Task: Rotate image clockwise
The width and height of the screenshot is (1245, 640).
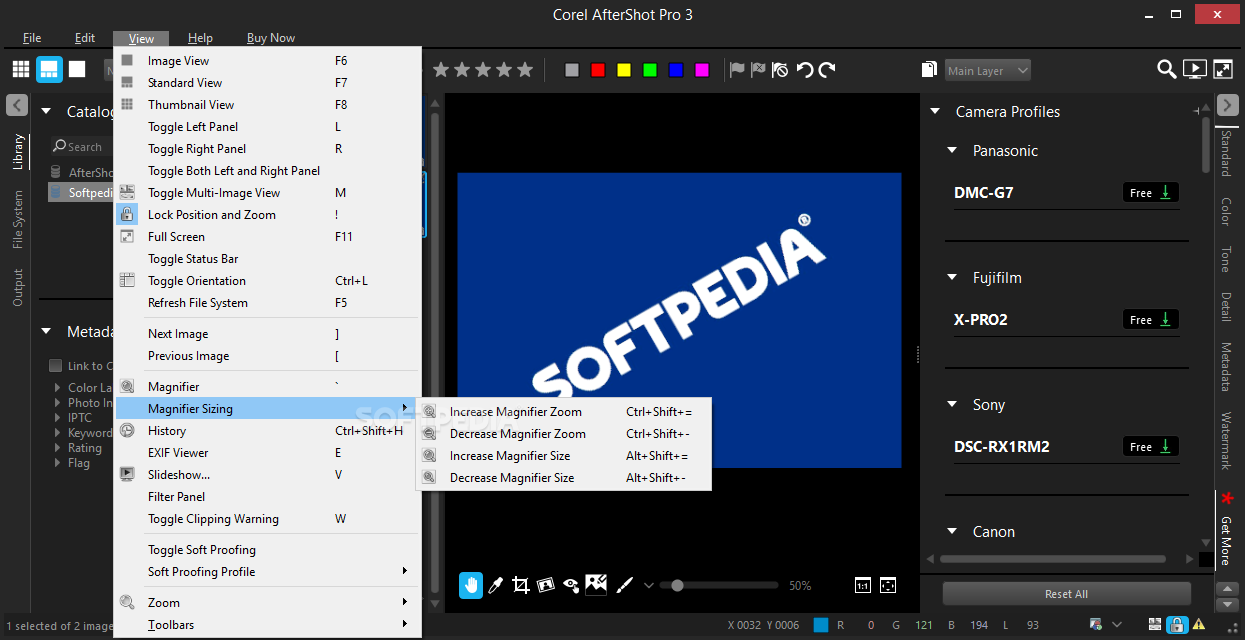Action: (827, 69)
